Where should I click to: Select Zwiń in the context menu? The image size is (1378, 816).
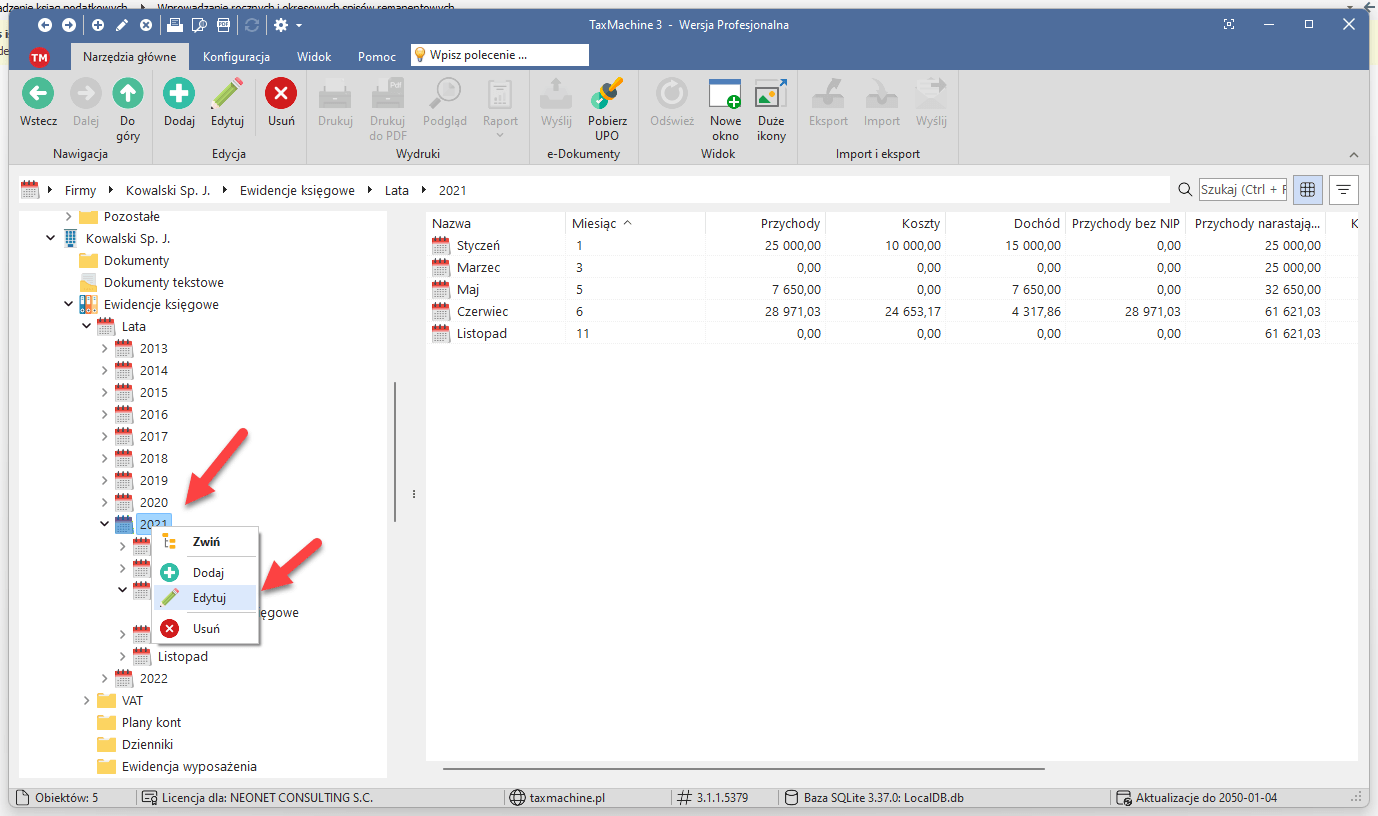[206, 542]
